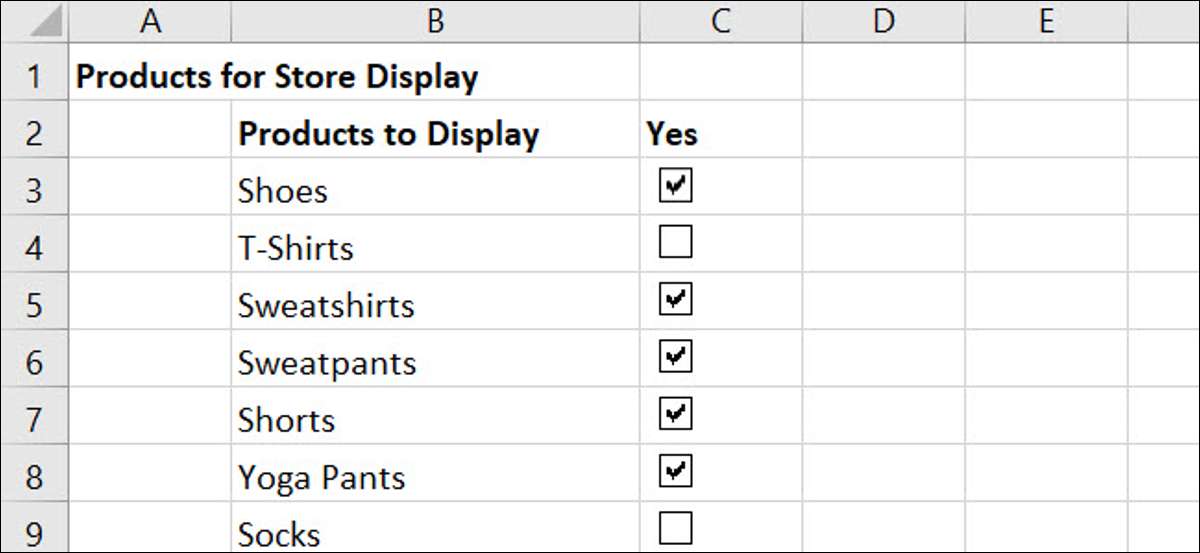
Task: Toggle the Sweatpants checkbox
Action: pyautogui.click(x=676, y=356)
